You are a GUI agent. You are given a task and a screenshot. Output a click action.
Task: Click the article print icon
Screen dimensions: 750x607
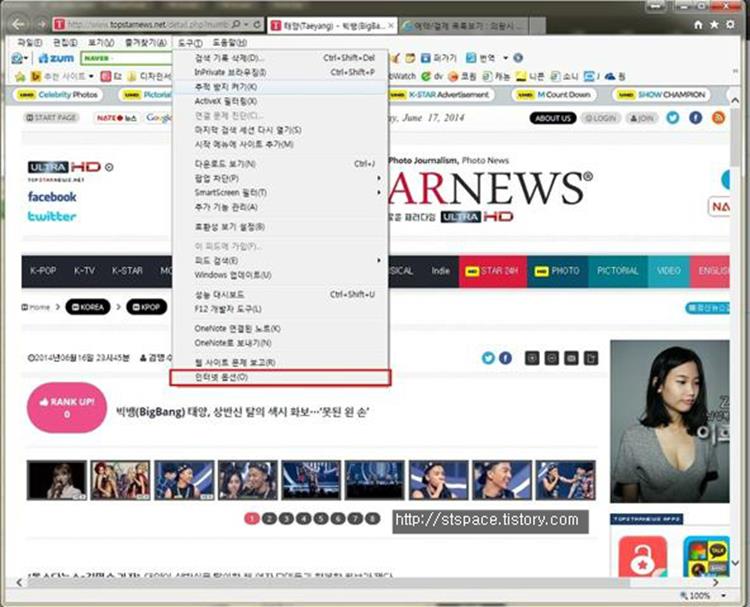591,358
